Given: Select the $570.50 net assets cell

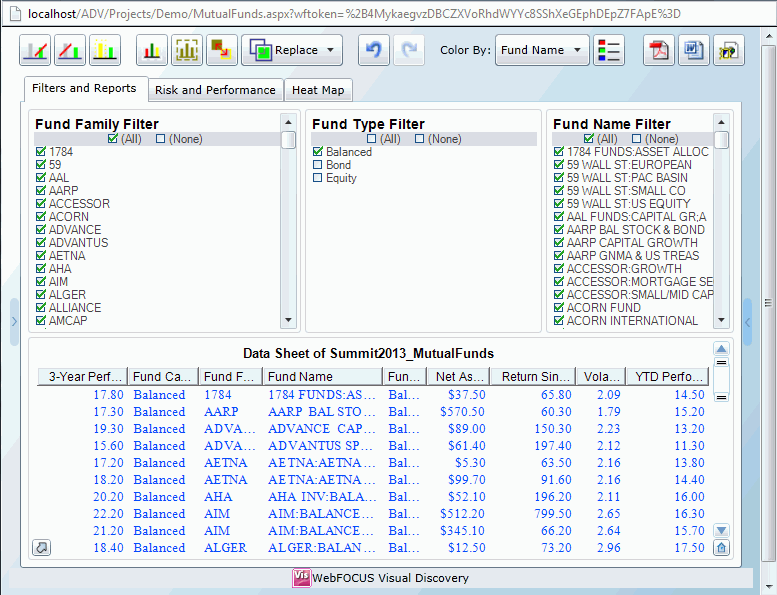Looking at the screenshot, I should coord(463,412).
